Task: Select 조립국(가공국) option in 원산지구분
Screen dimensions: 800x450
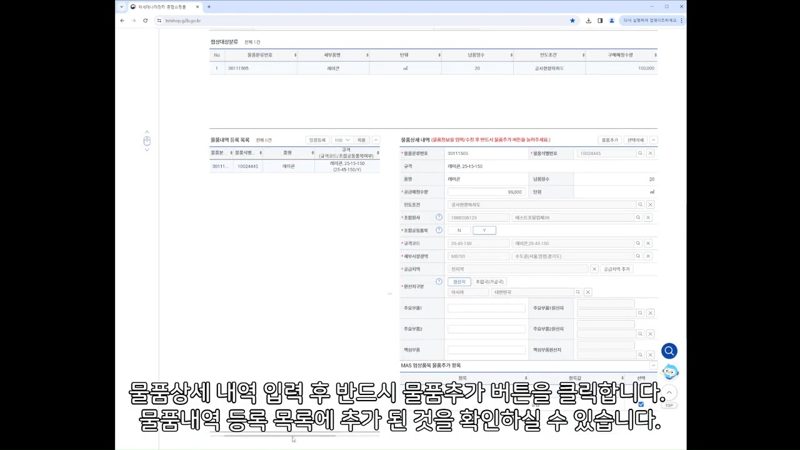Action: coord(490,282)
